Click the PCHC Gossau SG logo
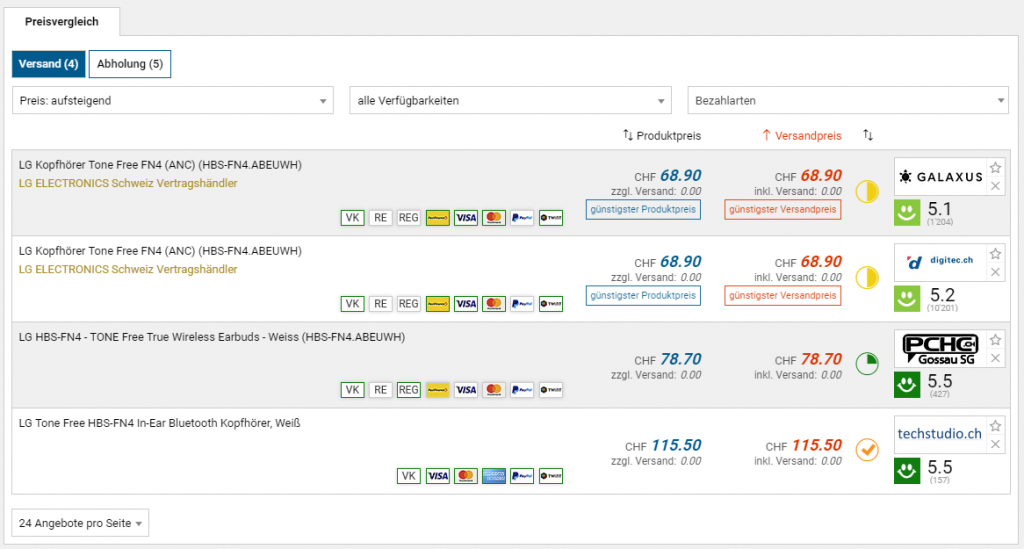Viewport: 1024px width, 549px height. click(940, 349)
